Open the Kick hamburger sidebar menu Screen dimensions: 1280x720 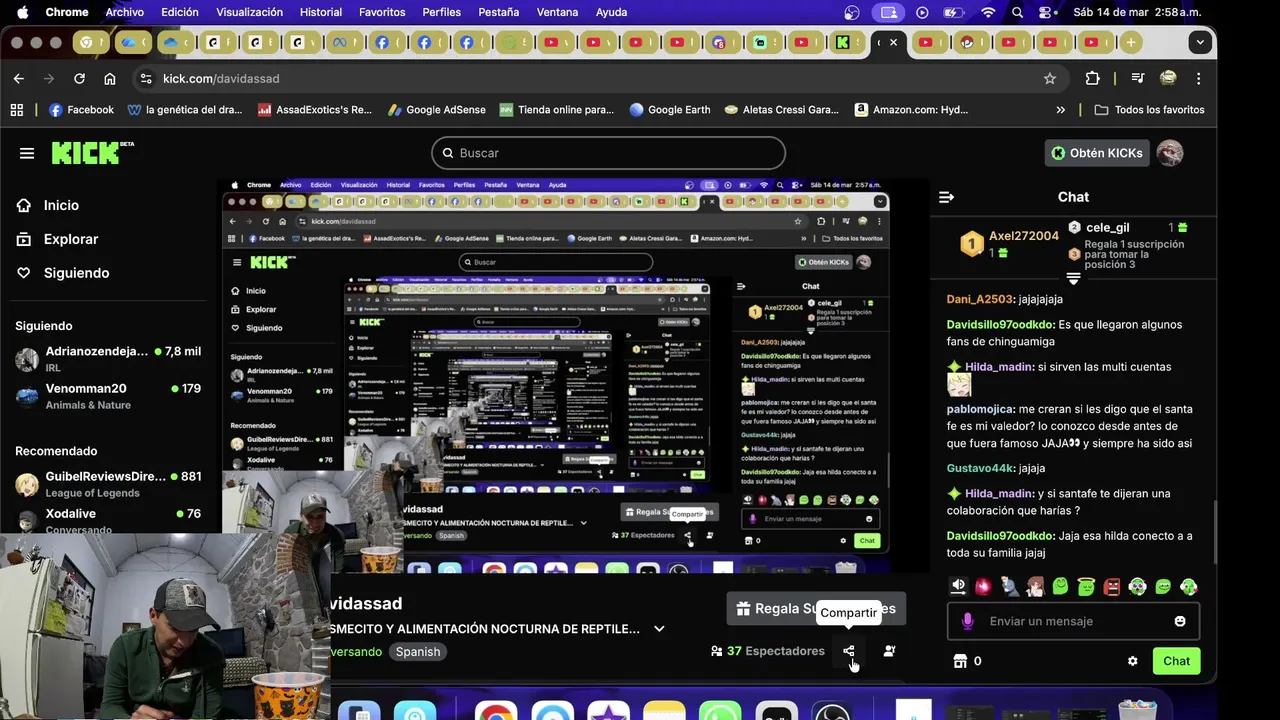(27, 153)
